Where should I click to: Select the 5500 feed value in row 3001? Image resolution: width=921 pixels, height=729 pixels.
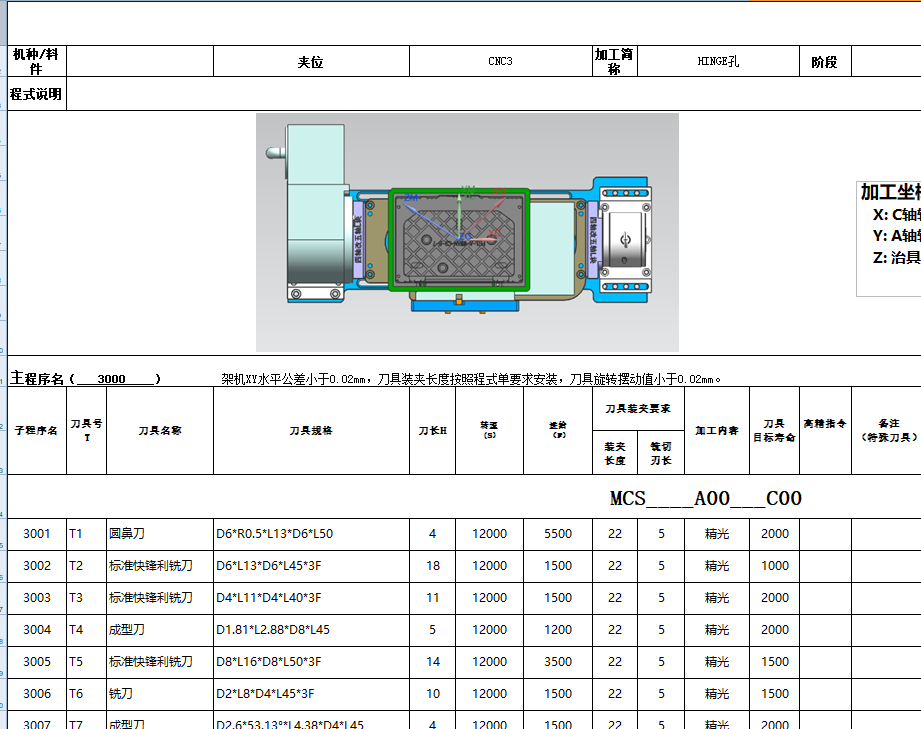point(557,533)
